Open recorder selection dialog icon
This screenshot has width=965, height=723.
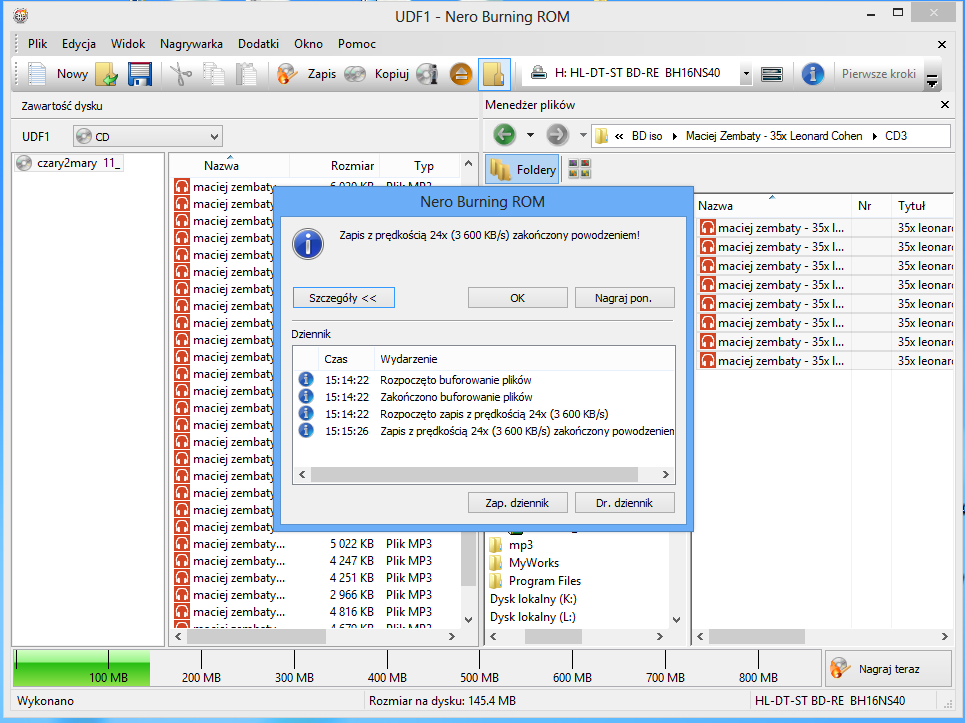point(772,74)
